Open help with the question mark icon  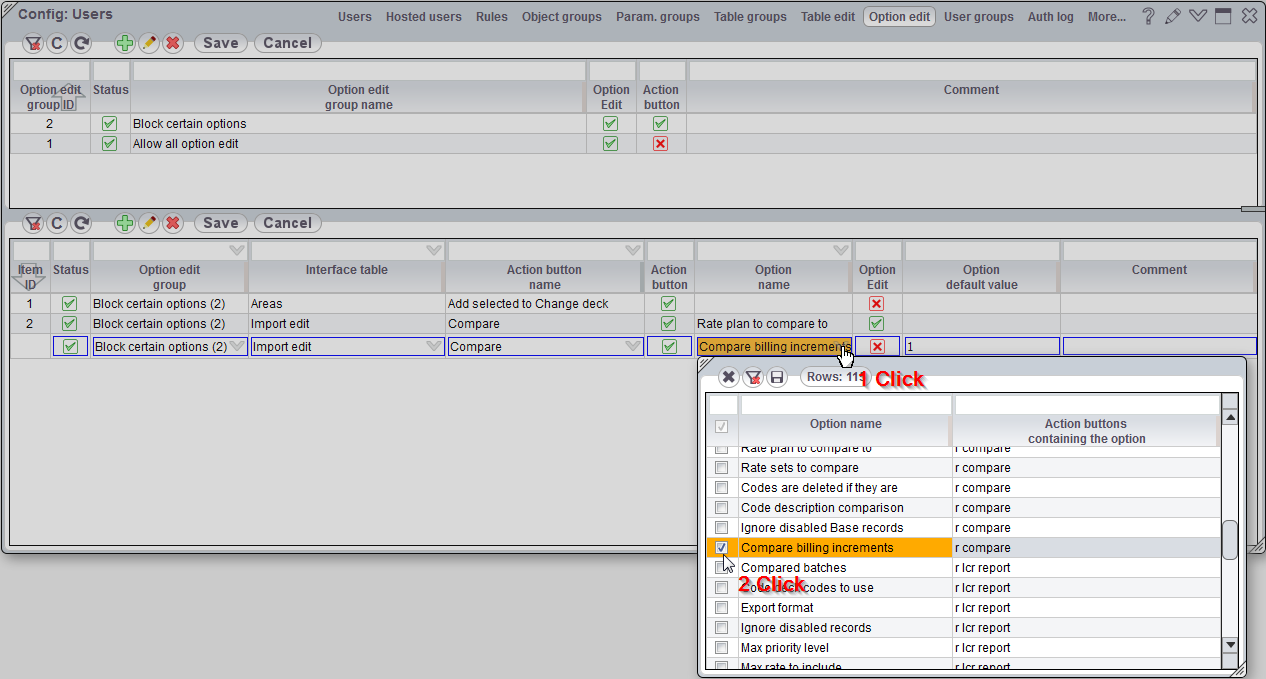pyautogui.click(x=1147, y=15)
